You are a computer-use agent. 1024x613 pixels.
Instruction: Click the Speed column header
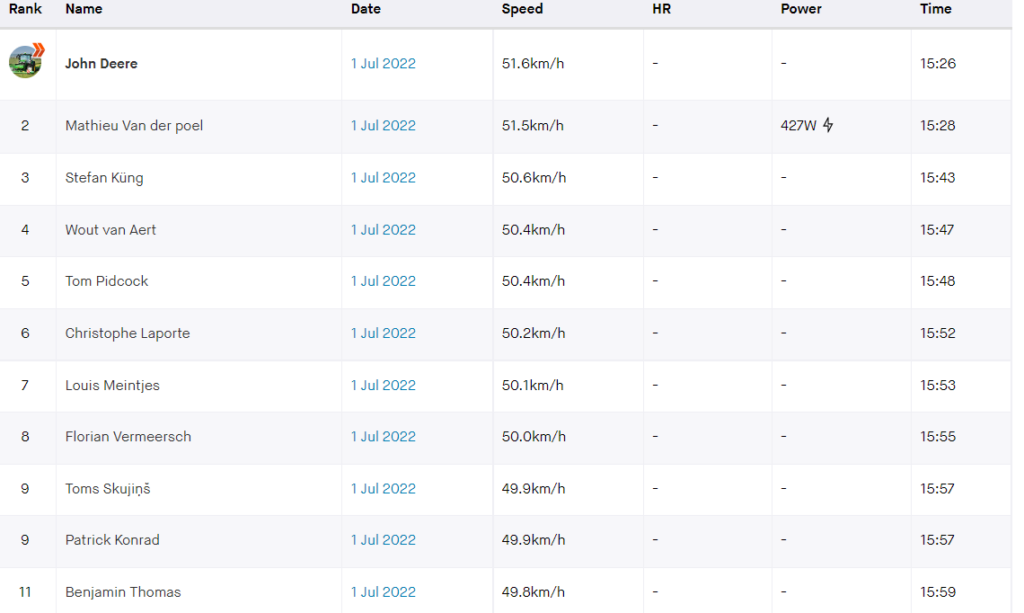(522, 9)
